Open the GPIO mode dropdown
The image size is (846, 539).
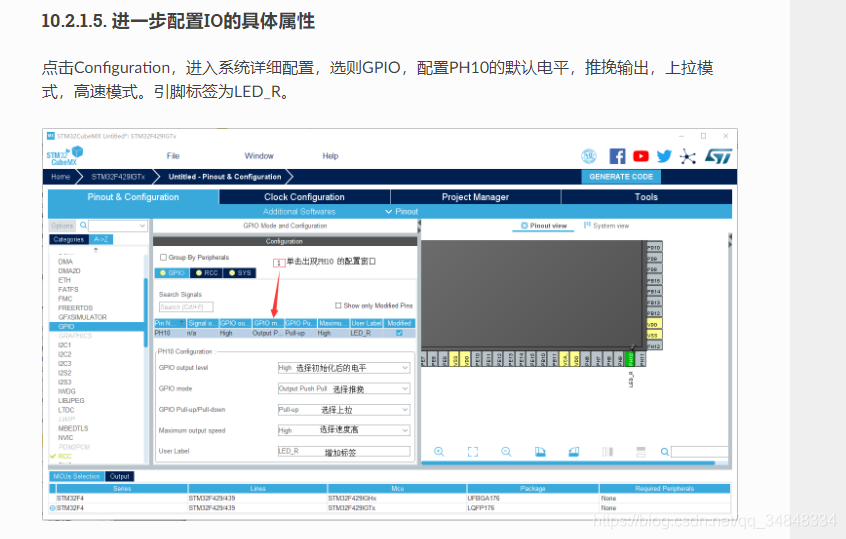click(344, 388)
